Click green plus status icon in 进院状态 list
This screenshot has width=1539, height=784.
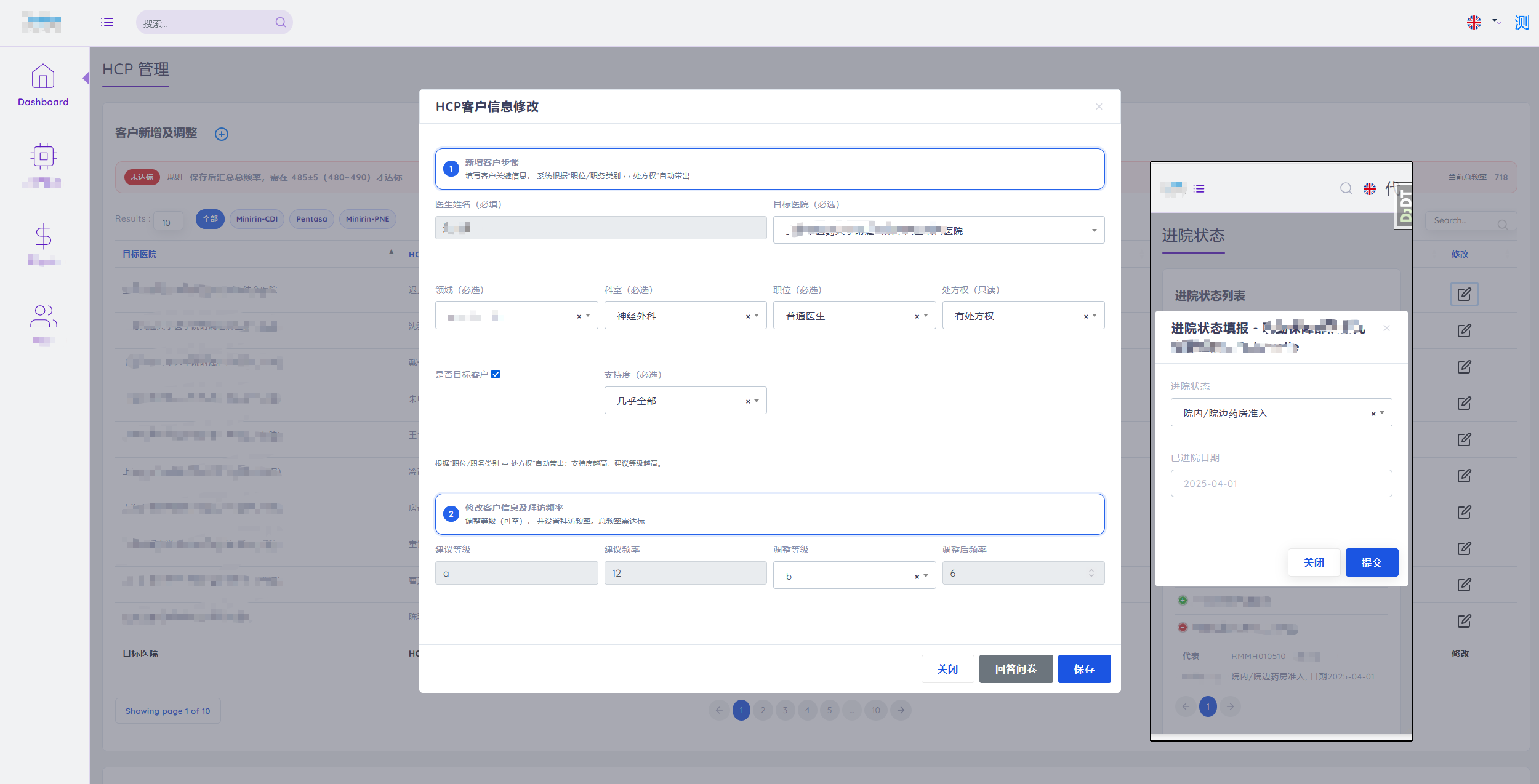[x=1183, y=600]
